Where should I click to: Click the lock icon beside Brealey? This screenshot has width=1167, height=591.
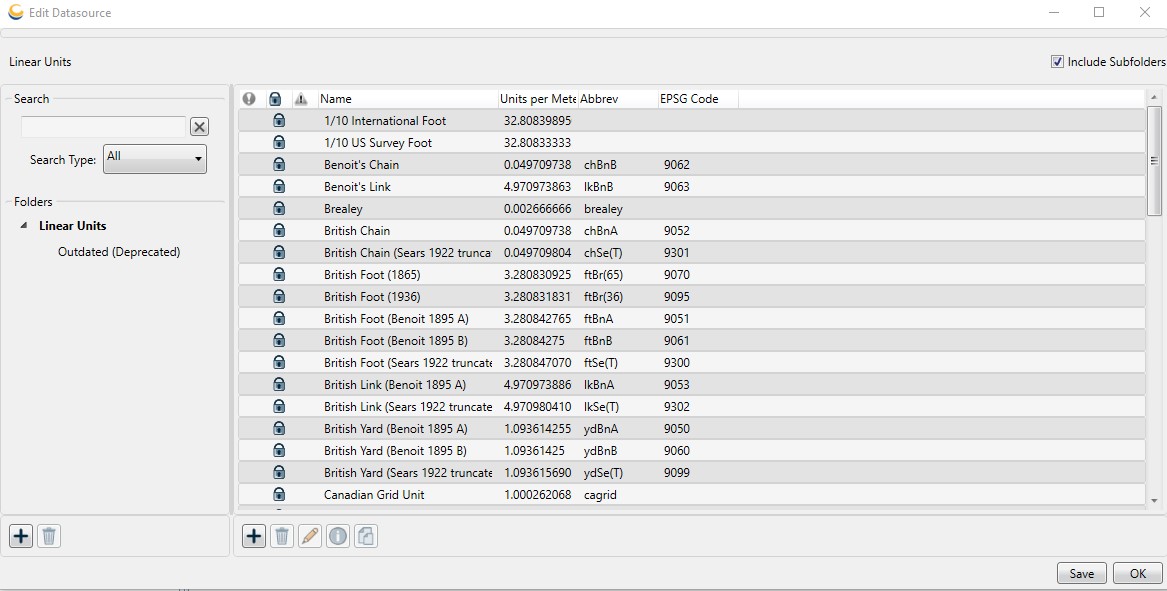[x=279, y=209]
